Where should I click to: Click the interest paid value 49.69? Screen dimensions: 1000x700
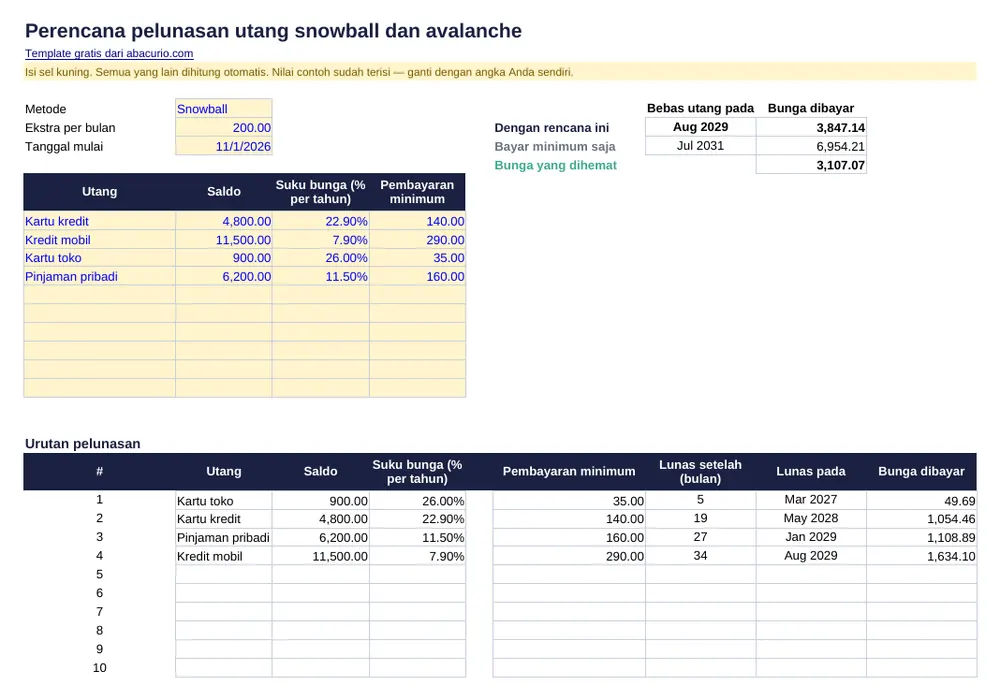(x=922, y=500)
